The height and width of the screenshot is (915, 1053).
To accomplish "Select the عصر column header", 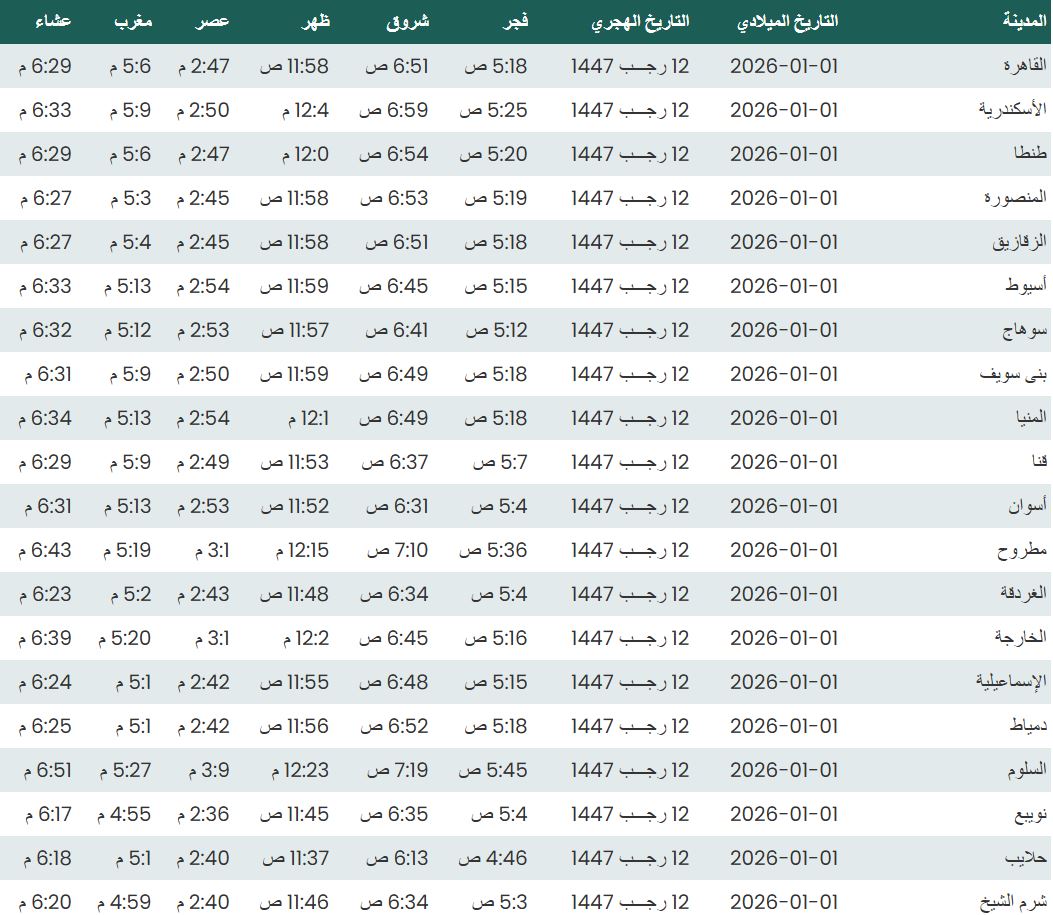I will click(x=212, y=21).
